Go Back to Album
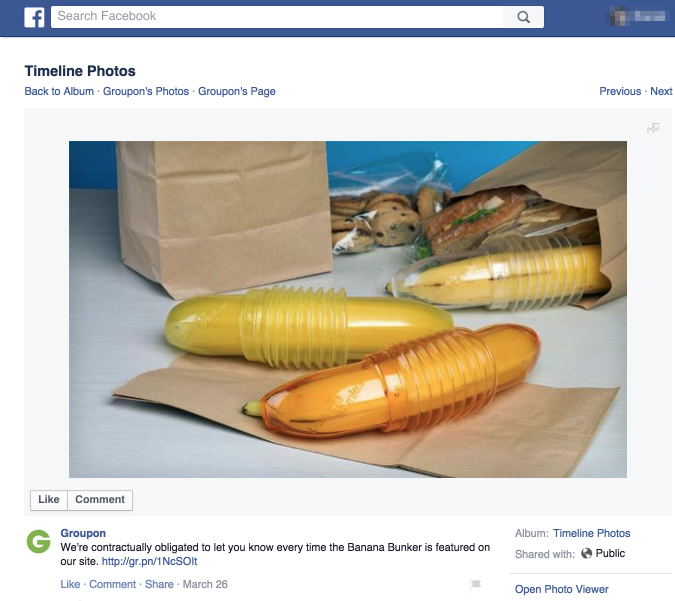 [x=59, y=91]
